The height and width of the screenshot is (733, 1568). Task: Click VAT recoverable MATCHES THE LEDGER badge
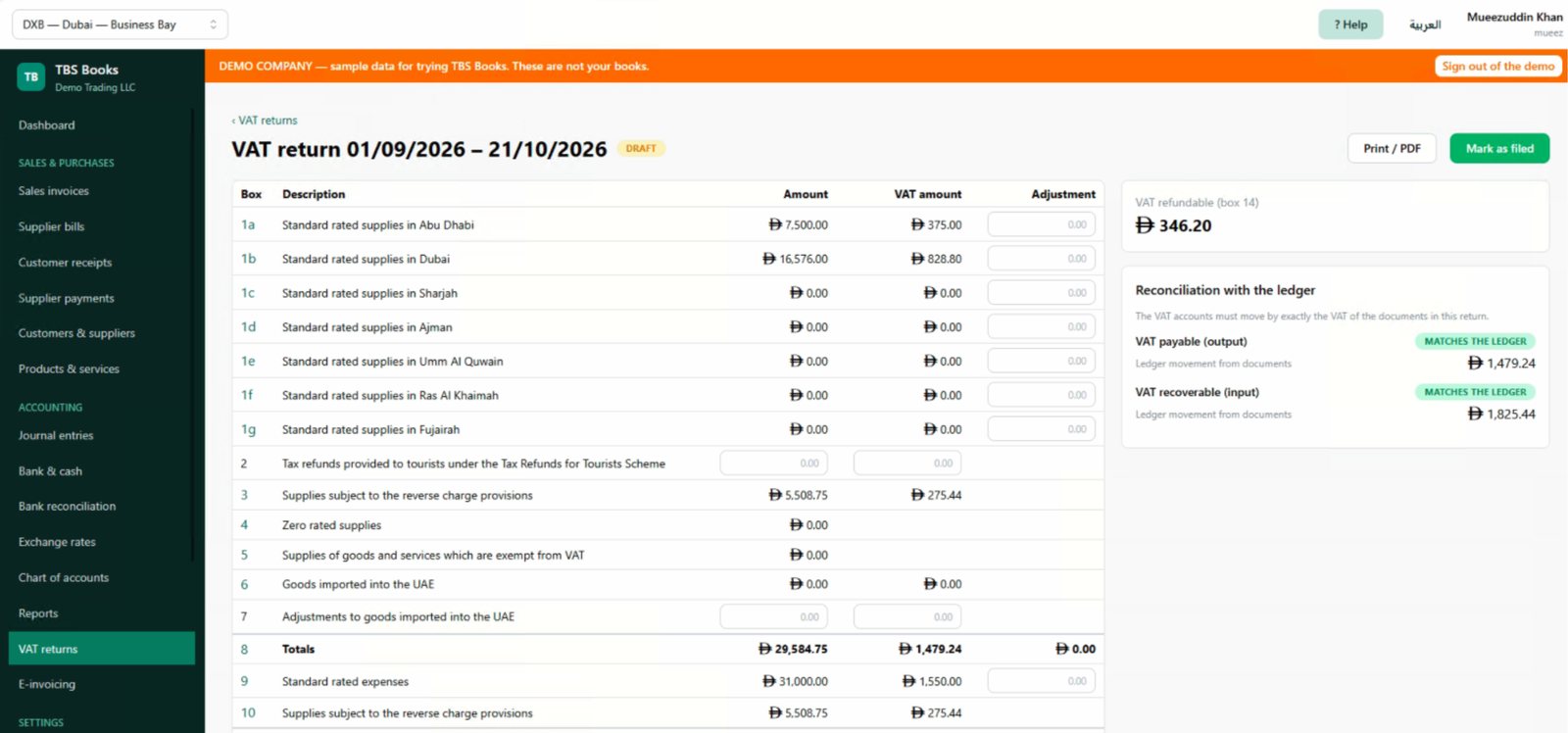(x=1475, y=392)
